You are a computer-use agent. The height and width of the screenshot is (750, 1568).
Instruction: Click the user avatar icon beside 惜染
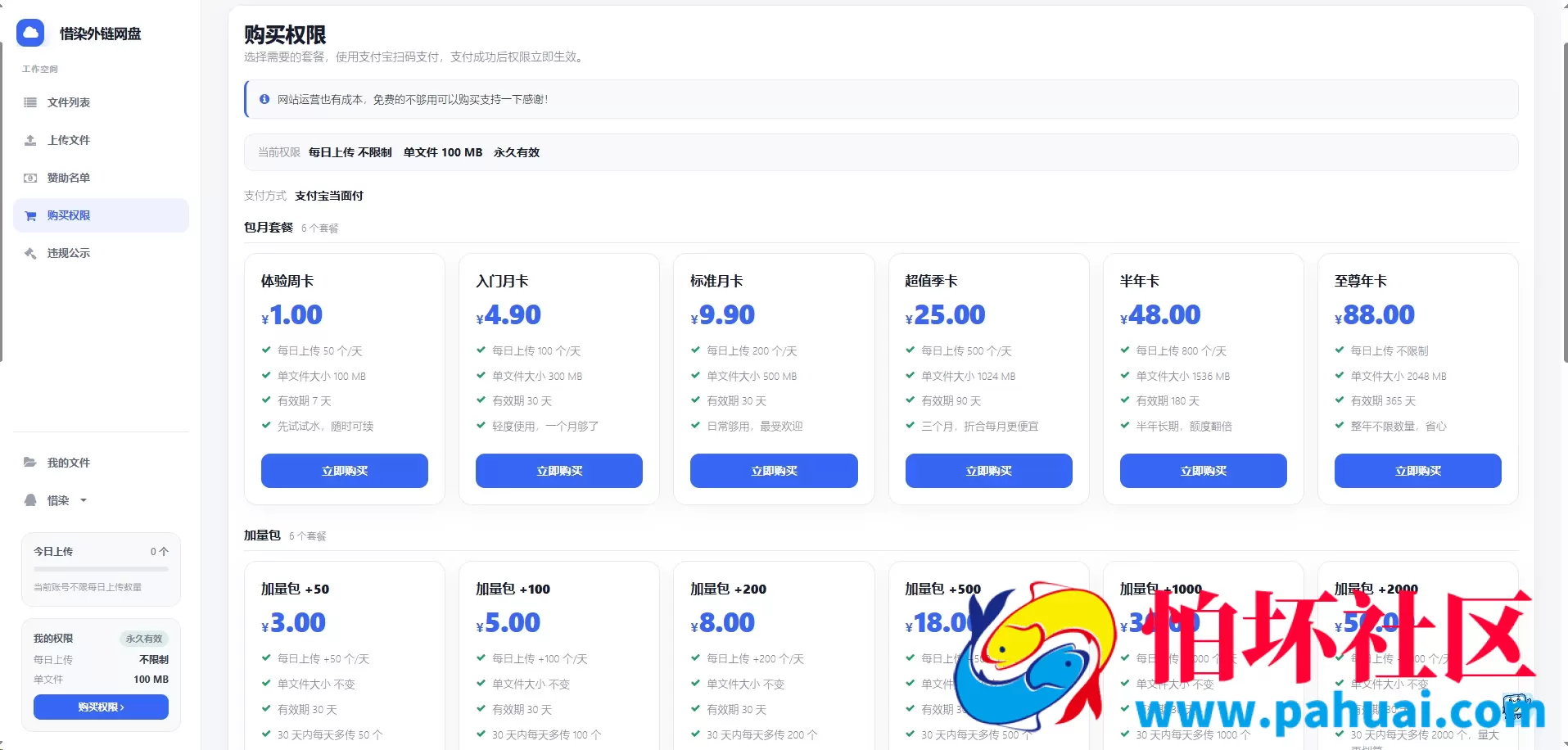[30, 500]
